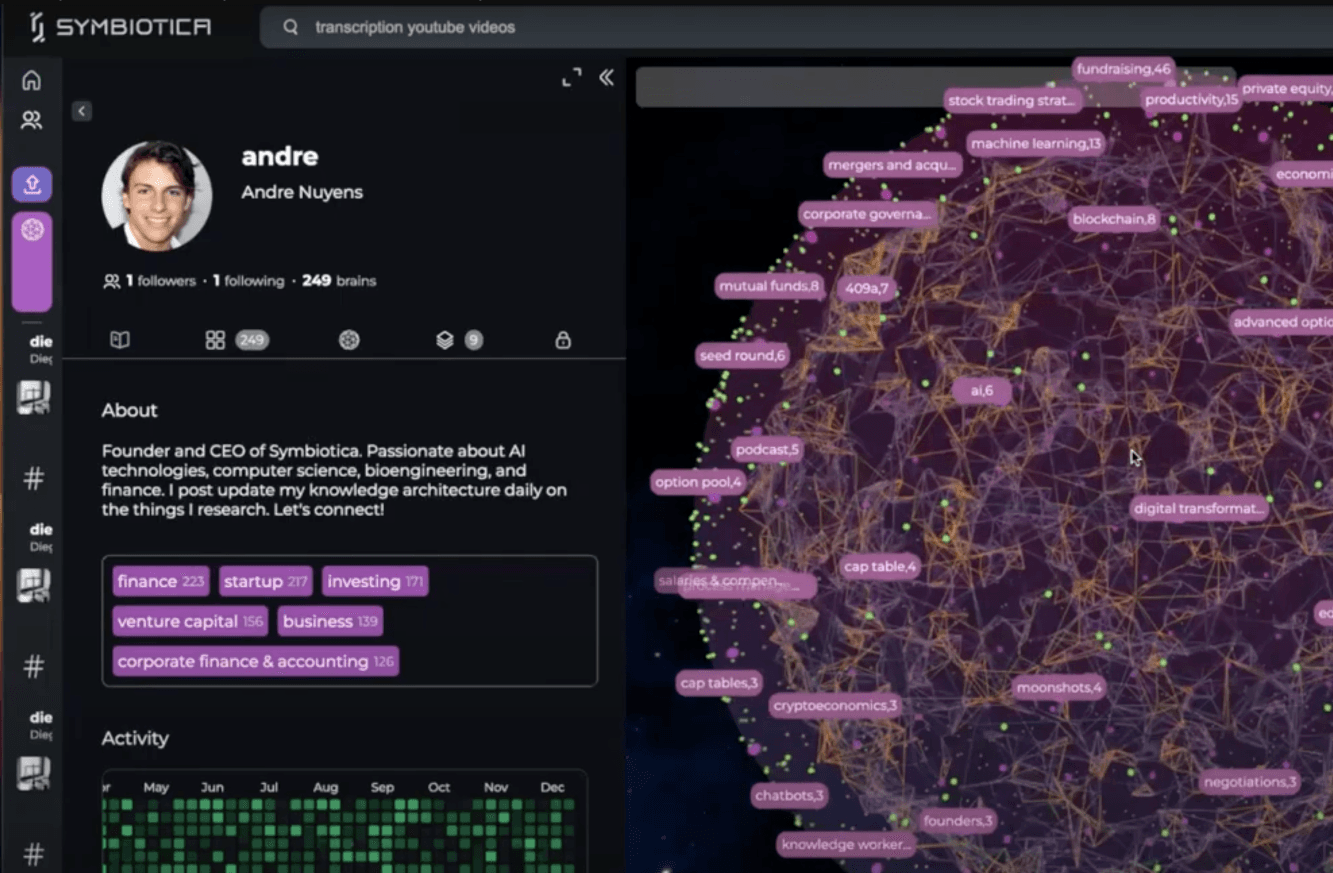Click the option pool,4 graph label
Screen dimensions: 1333x873
pyautogui.click(x=698, y=482)
